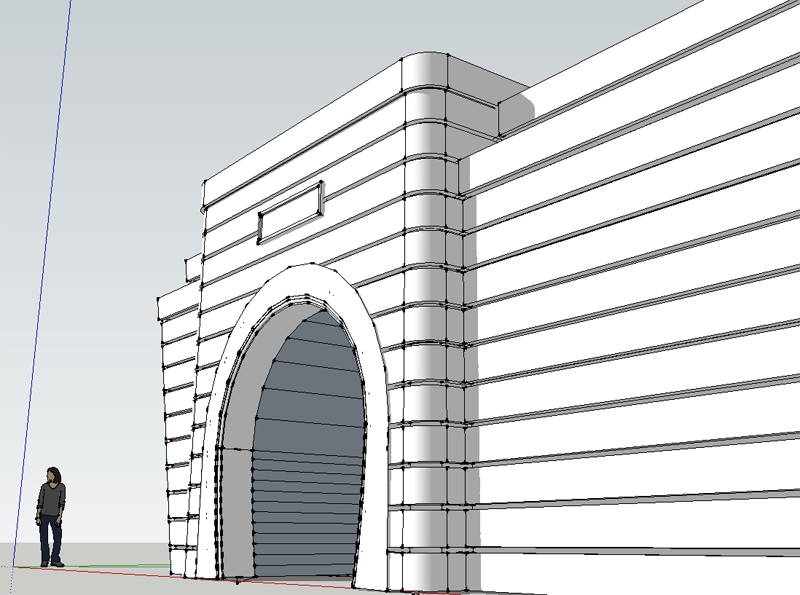The width and height of the screenshot is (800, 595).
Task: Select the standing human scale figure
Action: tap(51, 516)
